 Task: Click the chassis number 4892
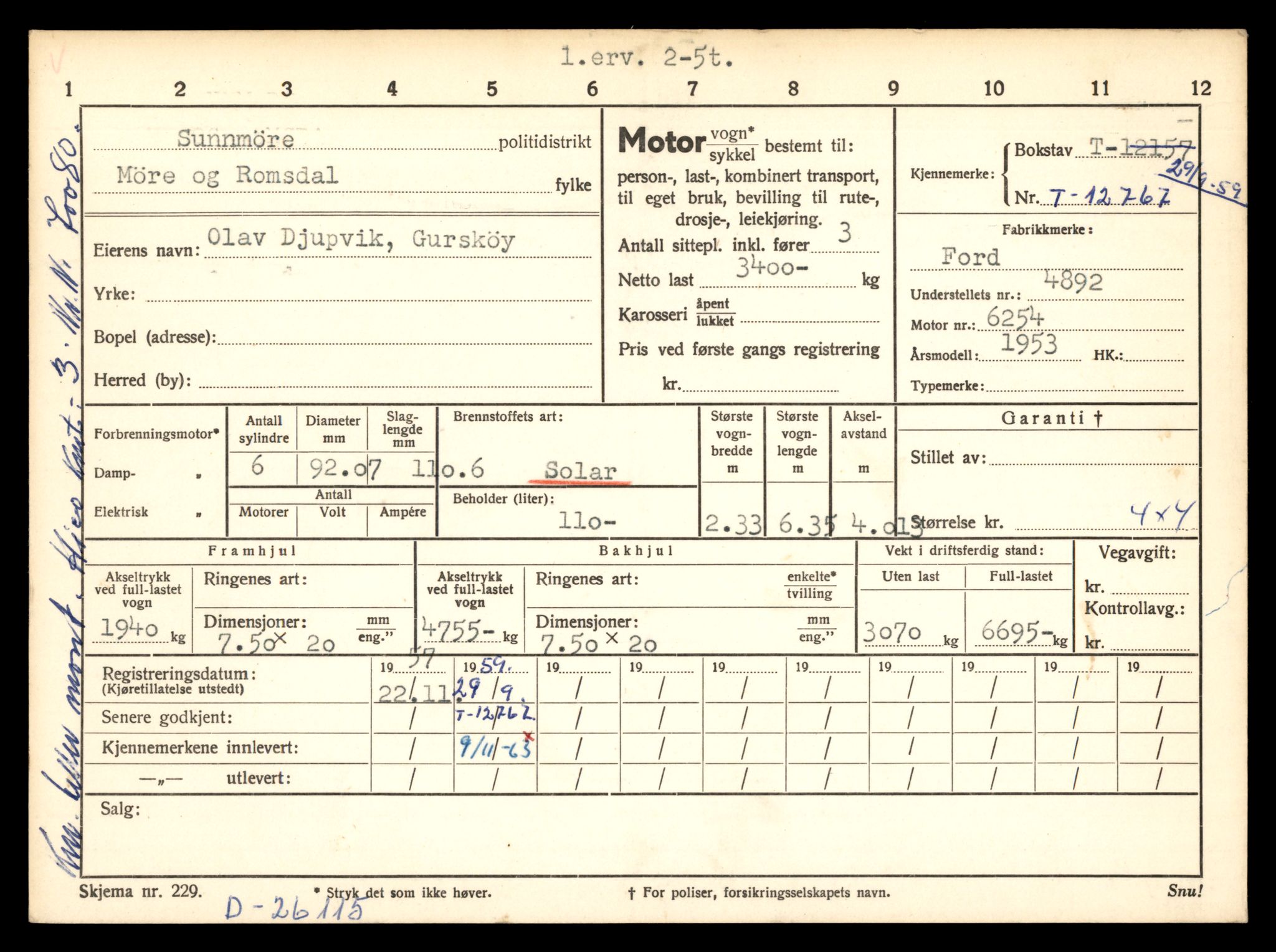(x=1073, y=282)
